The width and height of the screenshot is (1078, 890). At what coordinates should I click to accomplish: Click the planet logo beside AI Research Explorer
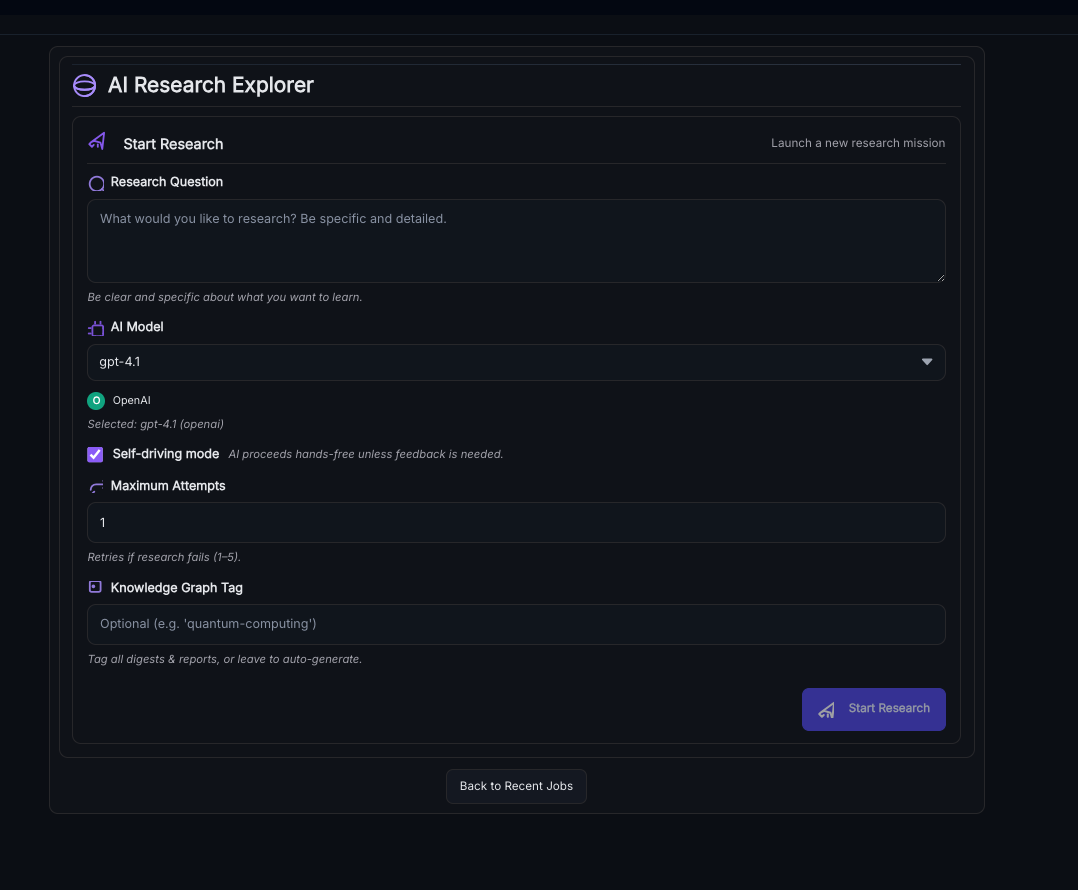click(85, 86)
